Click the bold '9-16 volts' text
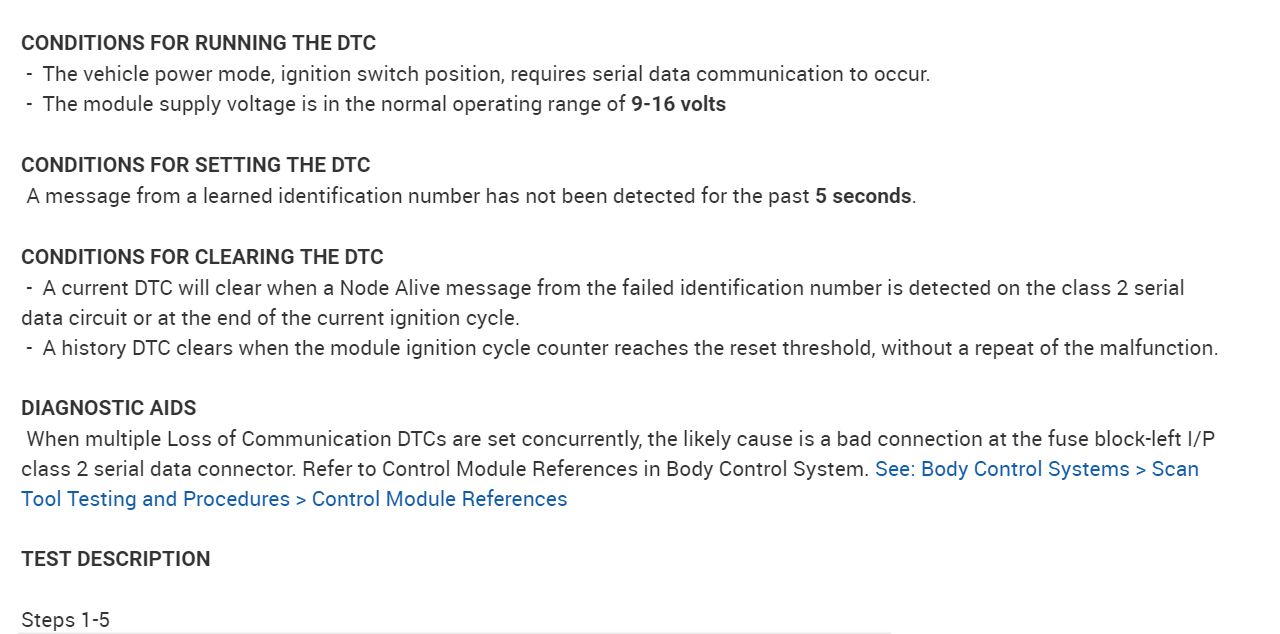Image resolution: width=1280 pixels, height=634 pixels. click(678, 104)
